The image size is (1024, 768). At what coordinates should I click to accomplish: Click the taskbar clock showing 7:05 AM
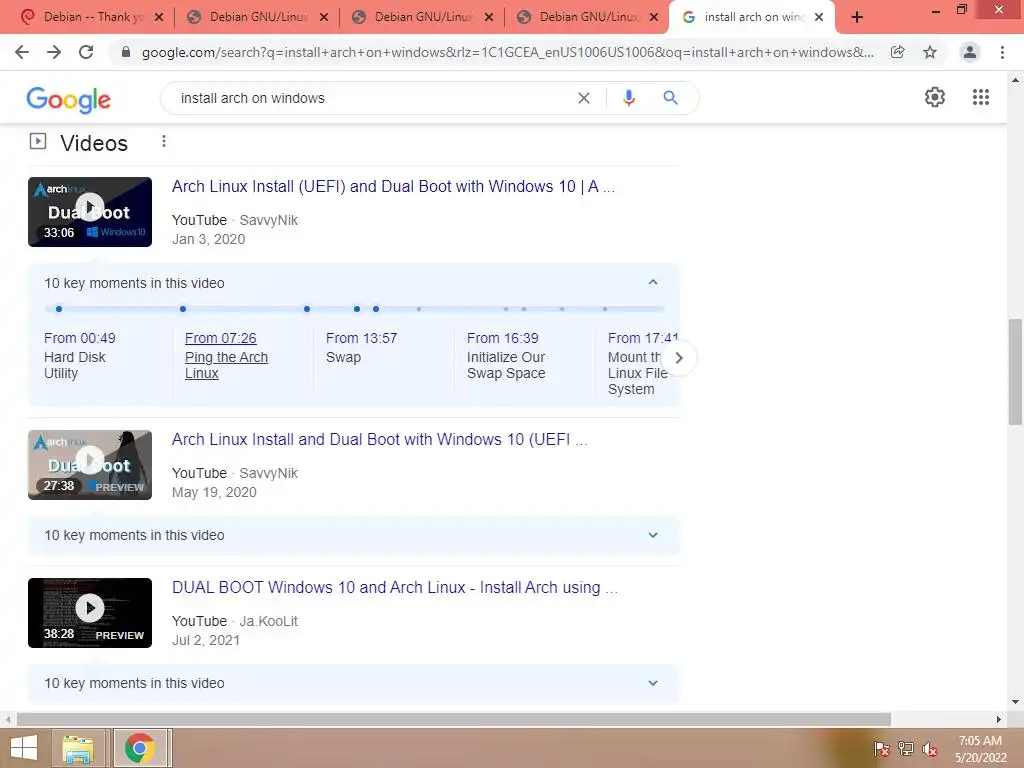980,749
